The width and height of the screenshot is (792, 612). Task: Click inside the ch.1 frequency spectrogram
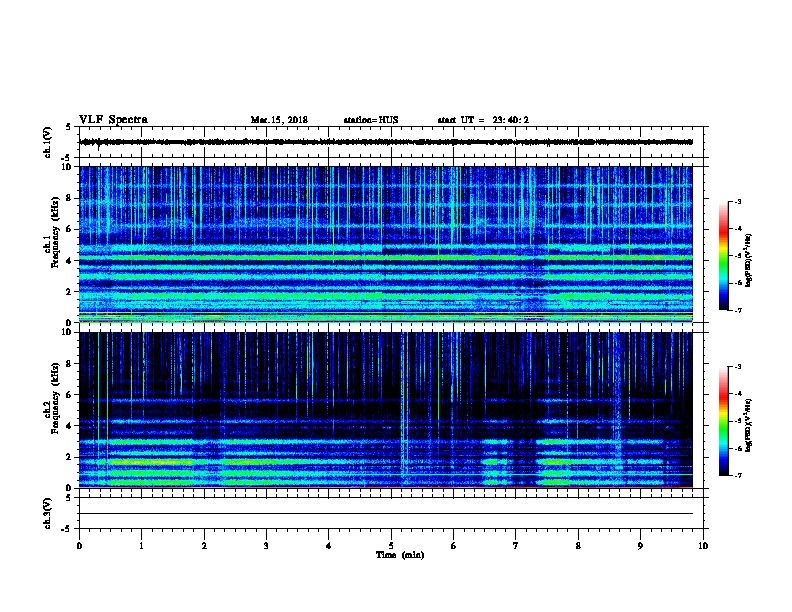386,244
